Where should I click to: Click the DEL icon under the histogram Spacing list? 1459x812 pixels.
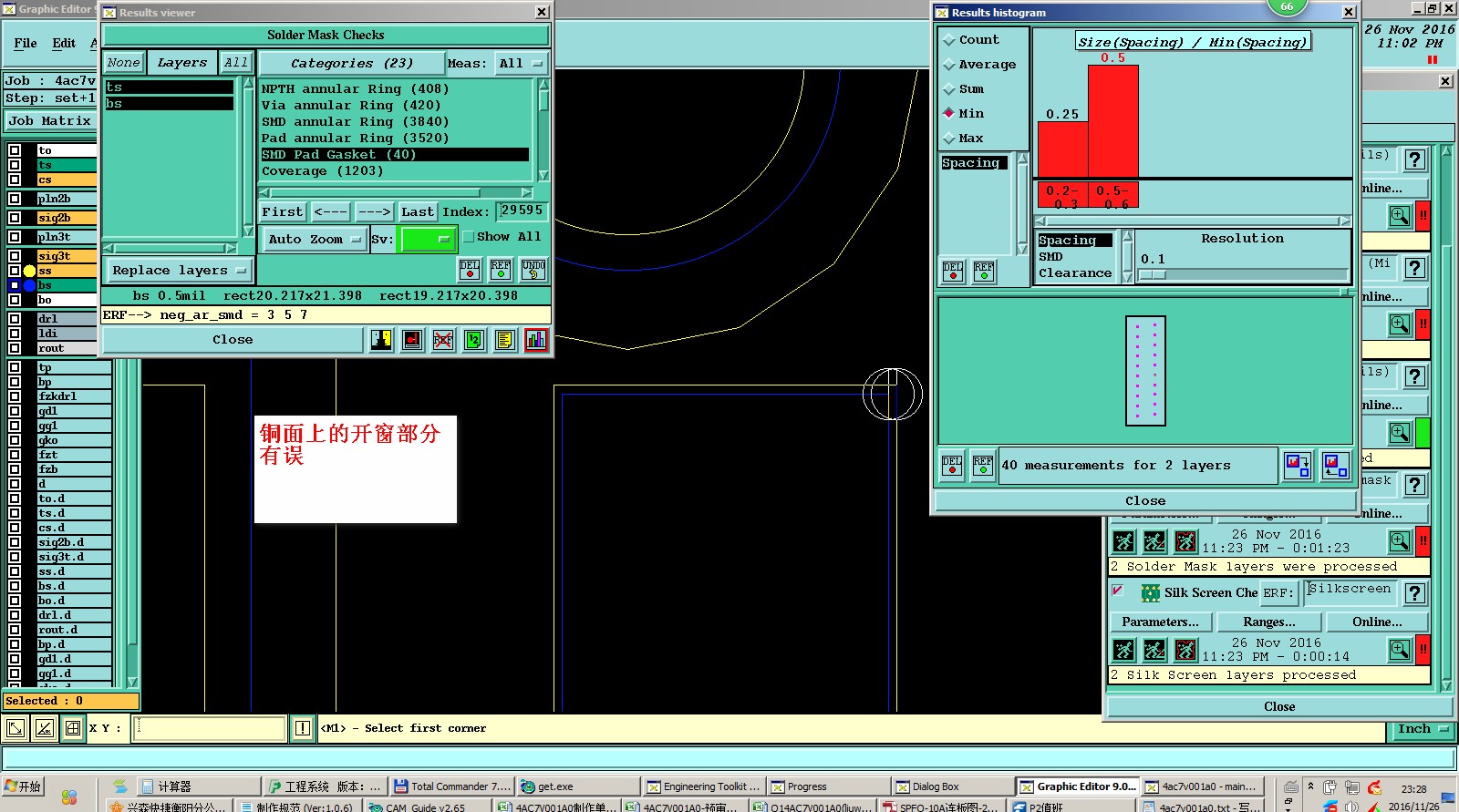pyautogui.click(x=953, y=272)
